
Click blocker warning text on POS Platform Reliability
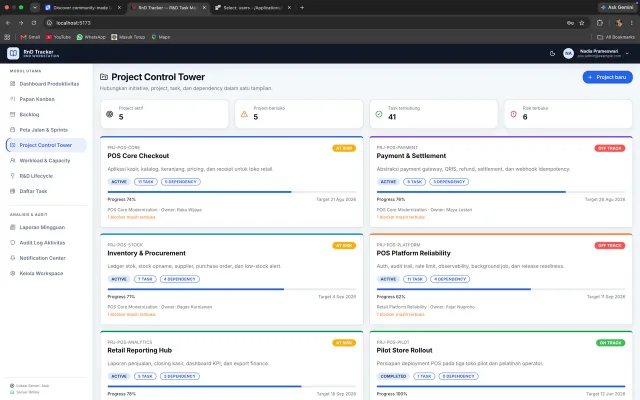(400, 314)
